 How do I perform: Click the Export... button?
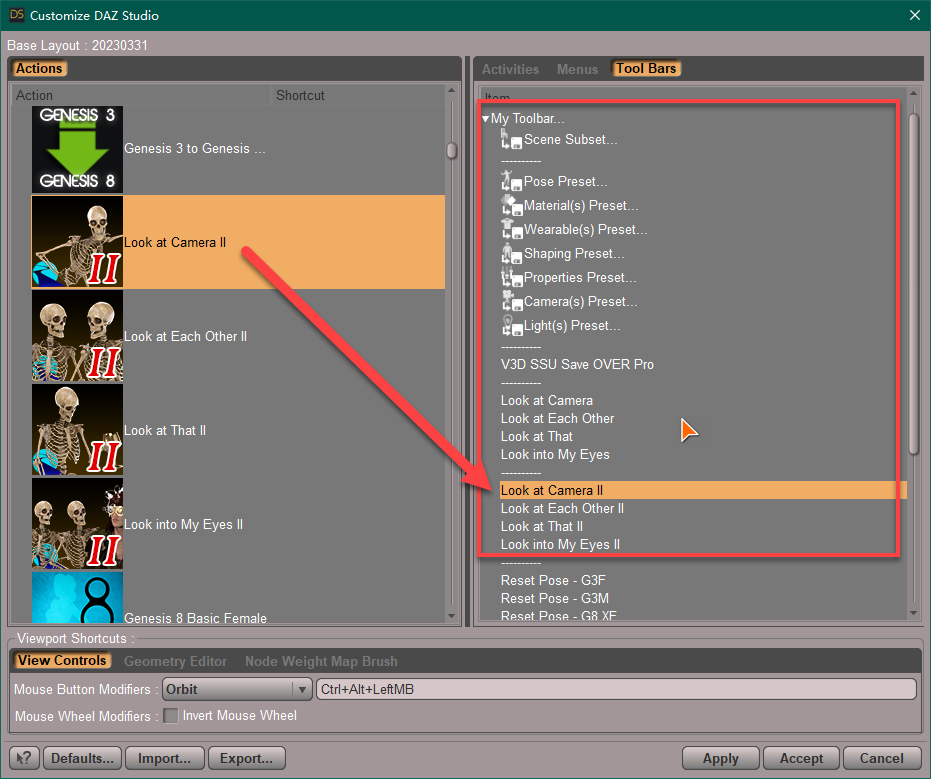point(246,758)
